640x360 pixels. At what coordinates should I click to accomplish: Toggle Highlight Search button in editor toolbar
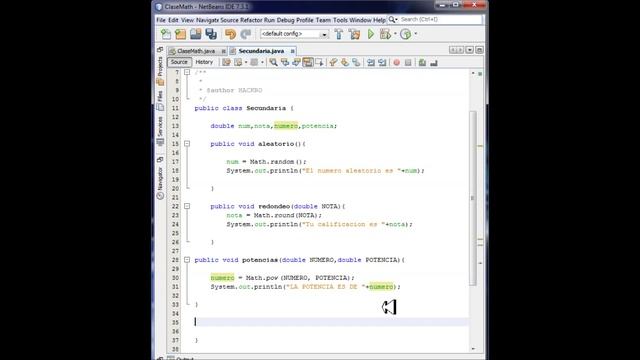(x=307, y=62)
